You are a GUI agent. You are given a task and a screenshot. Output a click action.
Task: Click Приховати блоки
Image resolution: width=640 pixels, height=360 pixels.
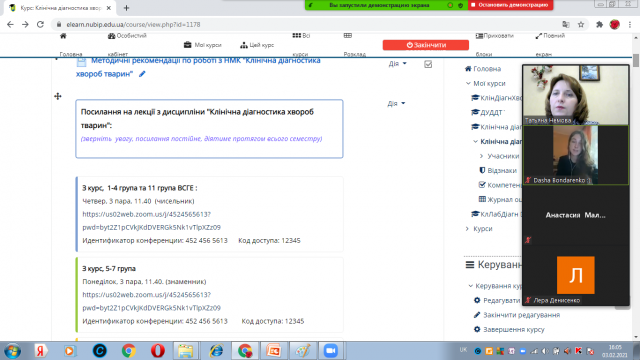pyautogui.click(x=494, y=45)
